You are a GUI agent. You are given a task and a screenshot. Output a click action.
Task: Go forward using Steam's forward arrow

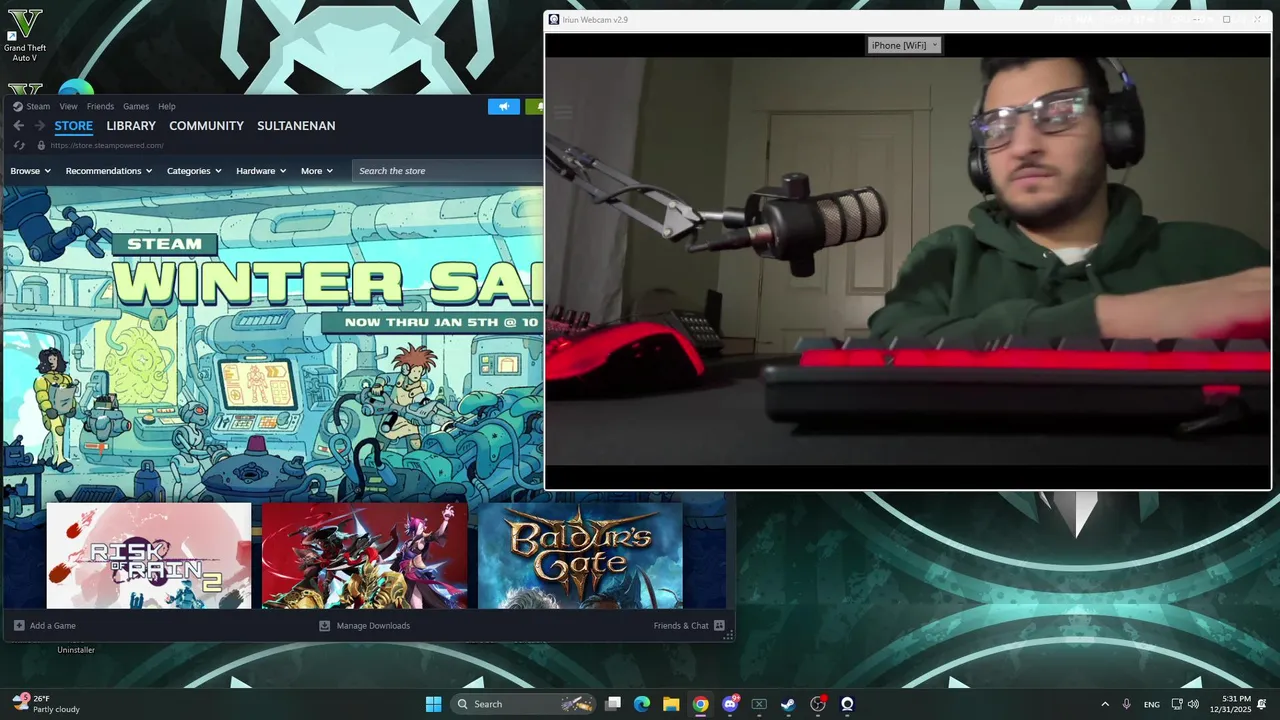coord(40,125)
